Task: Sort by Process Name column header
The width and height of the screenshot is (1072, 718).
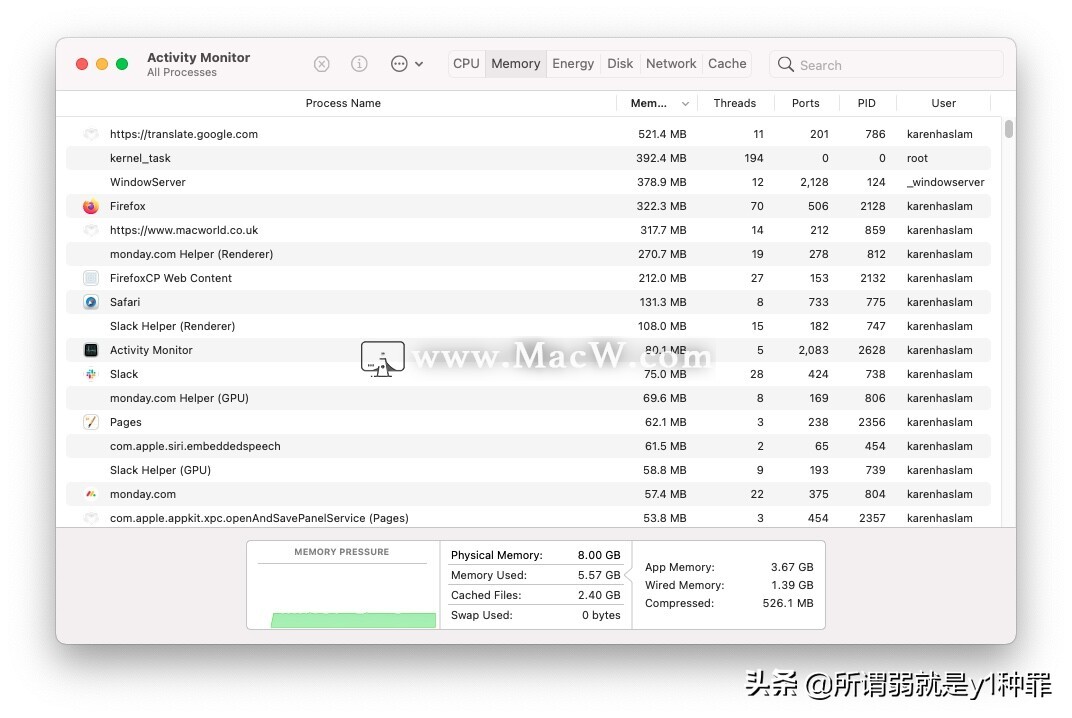Action: point(343,103)
